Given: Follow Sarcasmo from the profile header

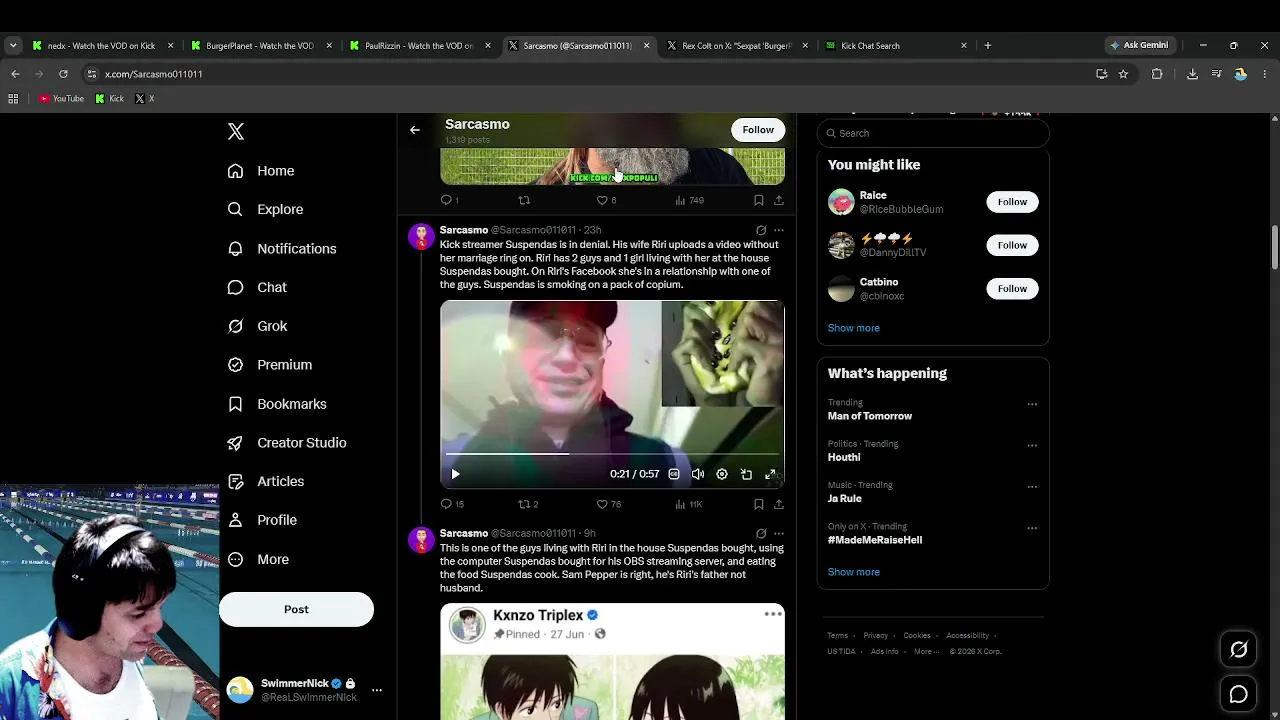Looking at the screenshot, I should pyautogui.click(x=758, y=130).
